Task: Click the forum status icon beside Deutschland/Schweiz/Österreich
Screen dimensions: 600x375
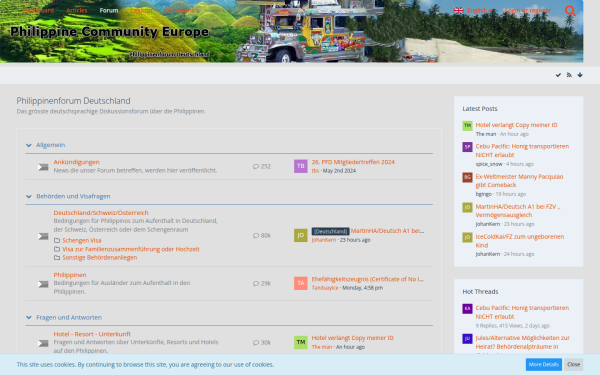Action: tap(43, 236)
